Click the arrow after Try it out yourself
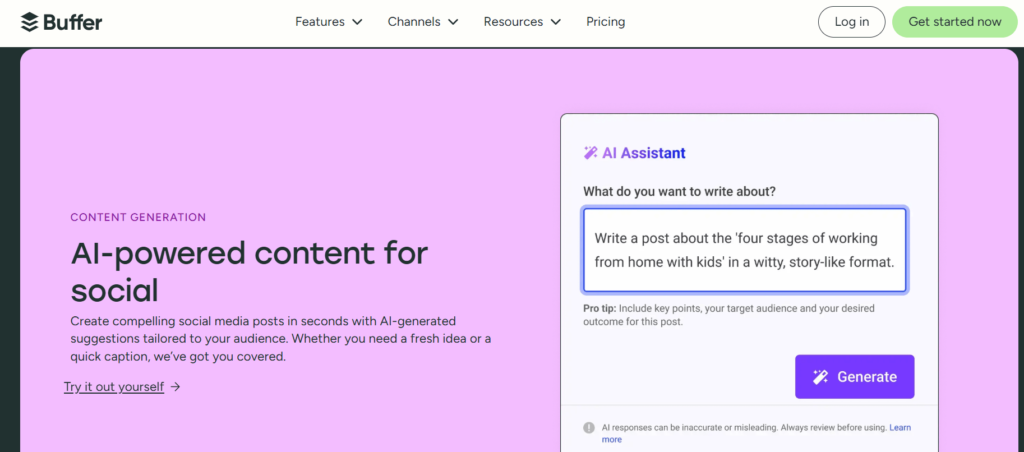 click(x=176, y=387)
